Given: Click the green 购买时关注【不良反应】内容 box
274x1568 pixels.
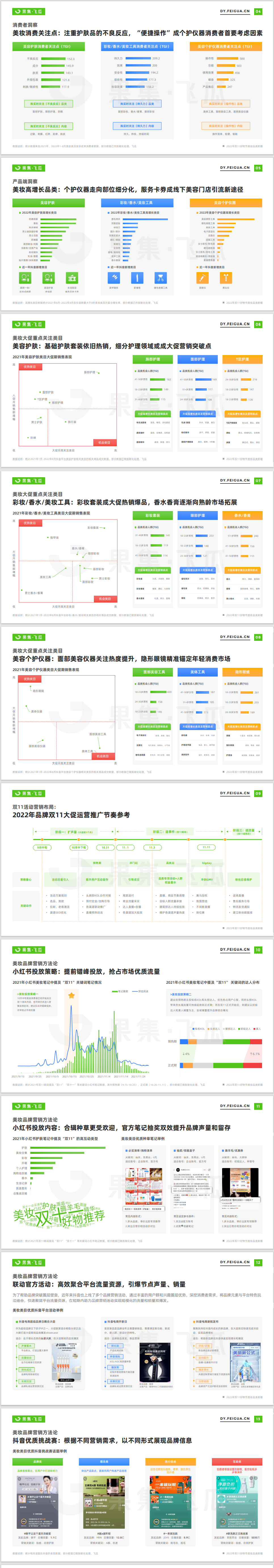Looking at the screenshot, I should [49, 126].
